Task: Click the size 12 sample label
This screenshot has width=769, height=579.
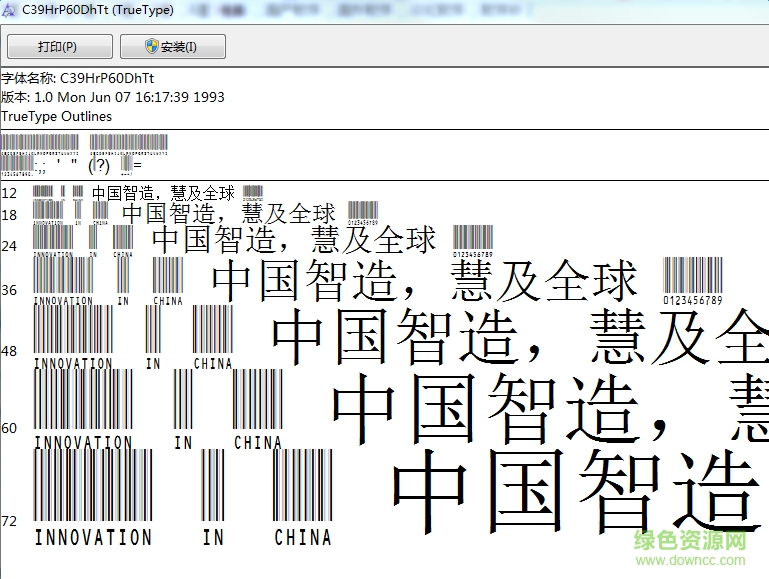Action: 9,193
